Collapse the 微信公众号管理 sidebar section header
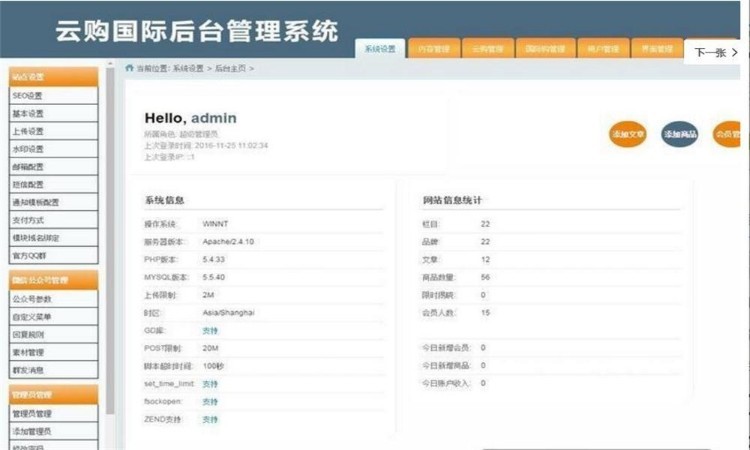The height and width of the screenshot is (450, 750). 54,280
